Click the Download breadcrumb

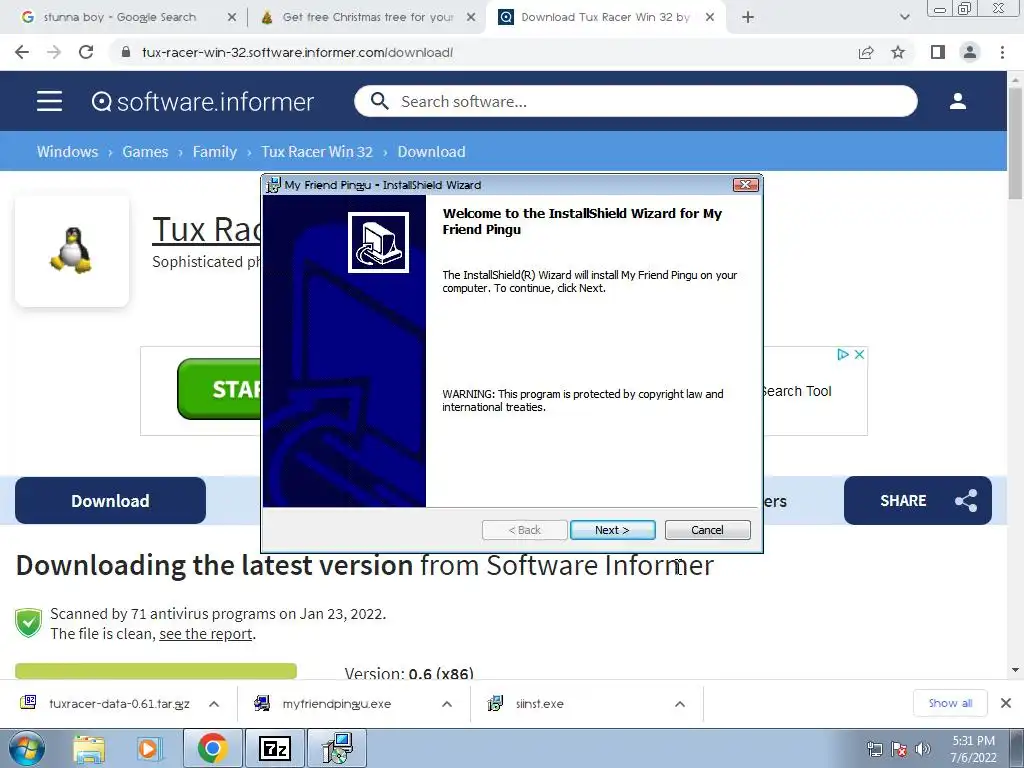pos(432,152)
